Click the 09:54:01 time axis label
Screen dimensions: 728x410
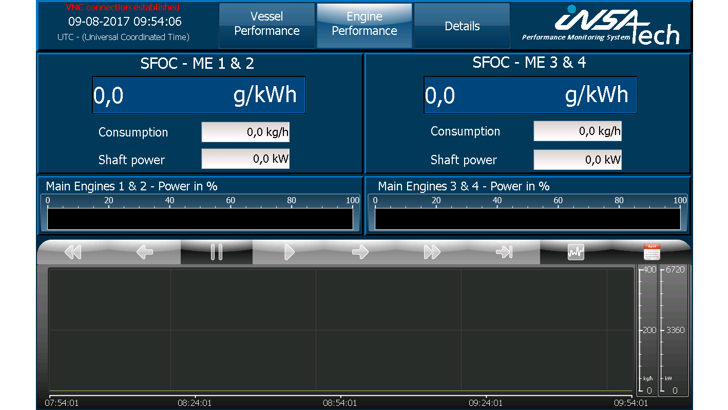[630, 403]
